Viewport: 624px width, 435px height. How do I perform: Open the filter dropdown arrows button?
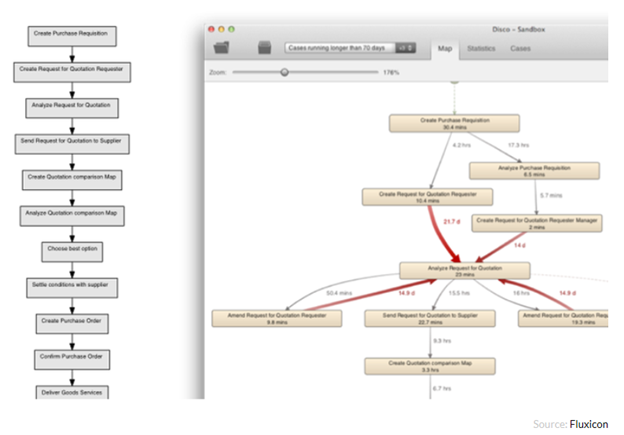406,48
